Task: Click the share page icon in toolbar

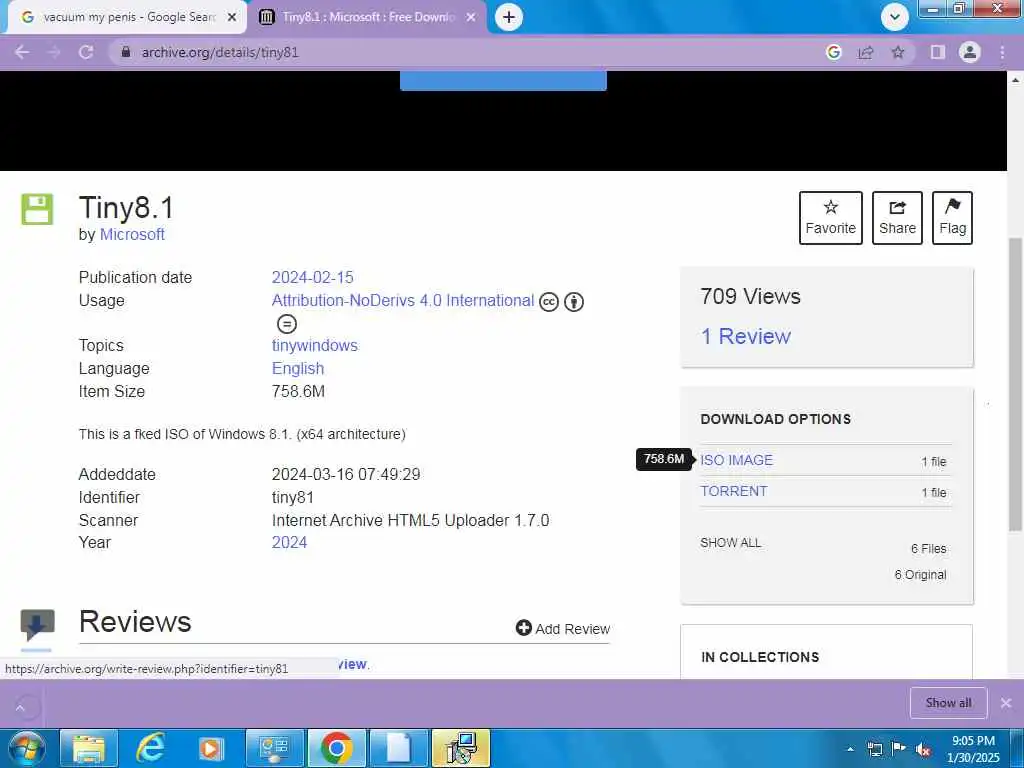Action: point(865,52)
